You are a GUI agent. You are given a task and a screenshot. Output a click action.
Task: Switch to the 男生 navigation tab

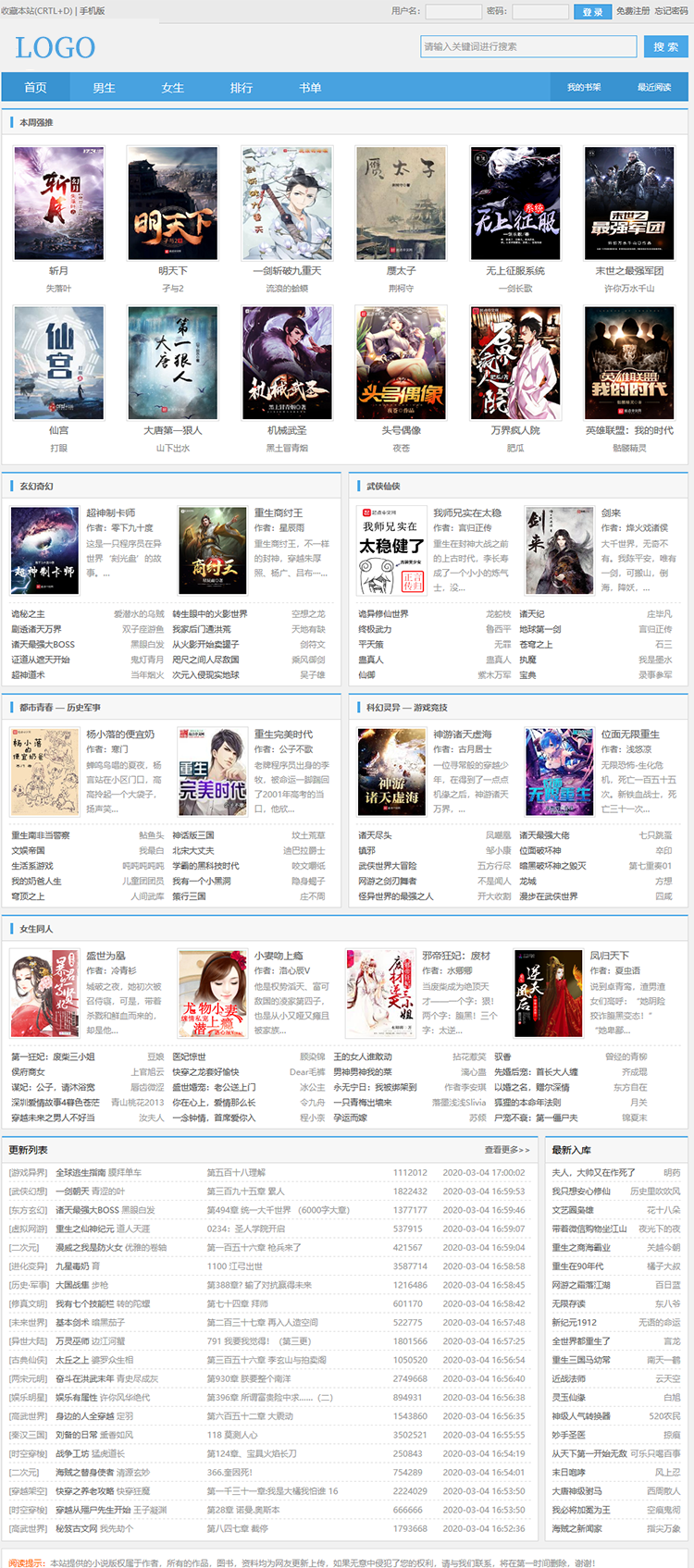point(104,87)
